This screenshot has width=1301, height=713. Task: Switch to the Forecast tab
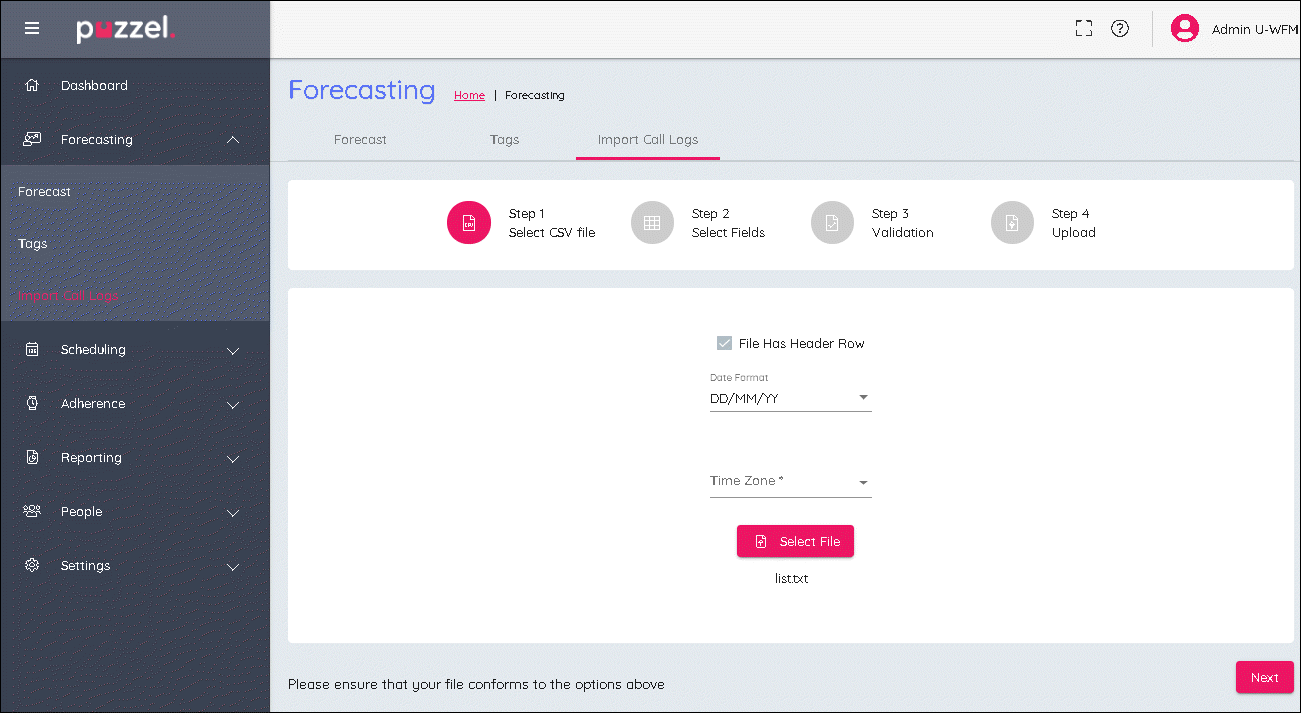pos(360,140)
